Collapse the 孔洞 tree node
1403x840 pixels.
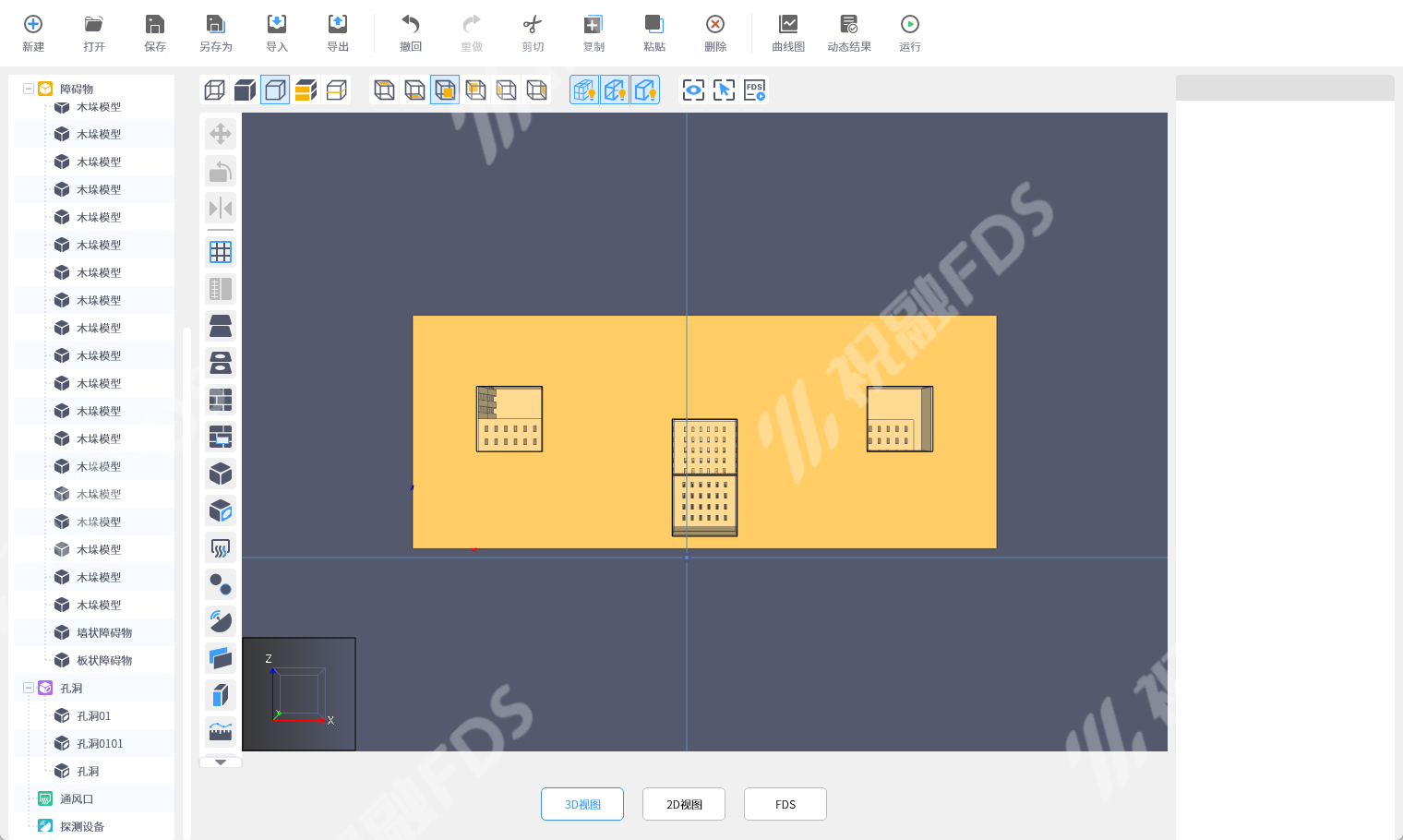pos(29,688)
